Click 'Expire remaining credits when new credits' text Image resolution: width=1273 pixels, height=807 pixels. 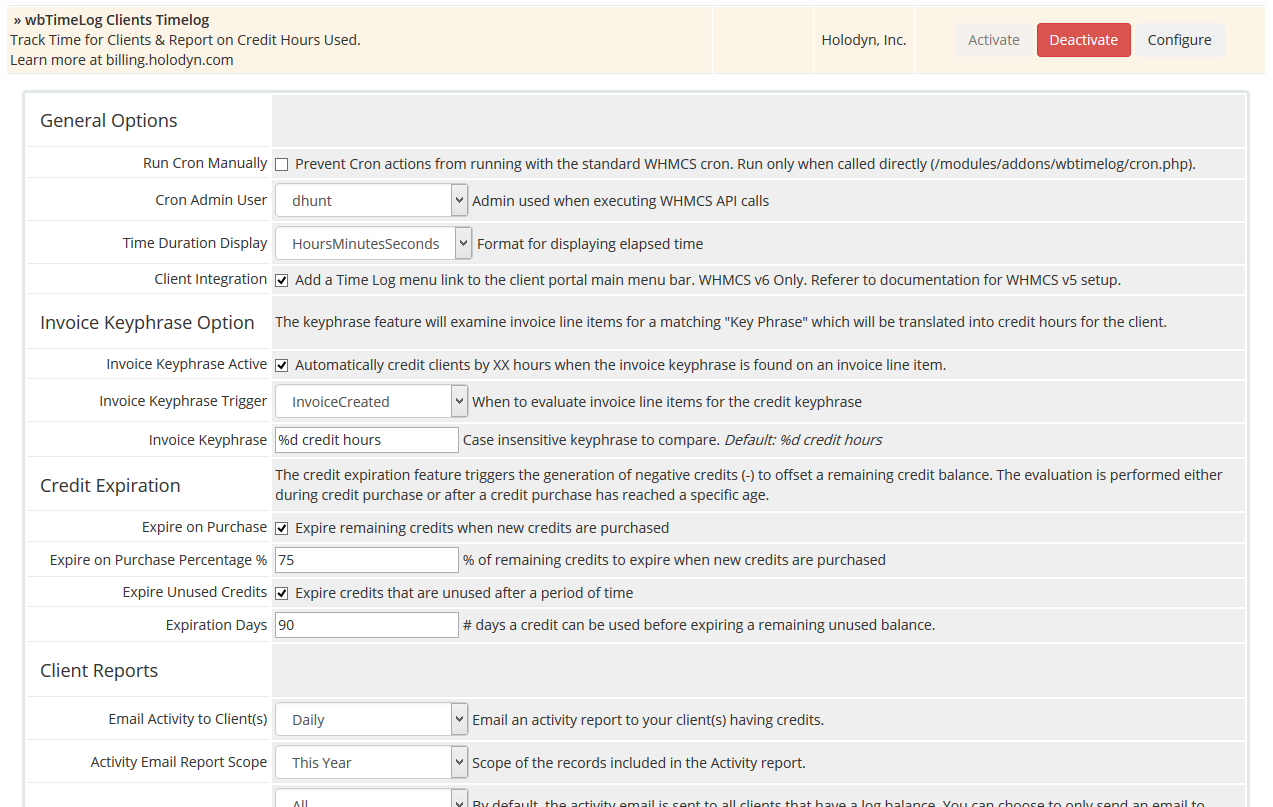point(482,528)
